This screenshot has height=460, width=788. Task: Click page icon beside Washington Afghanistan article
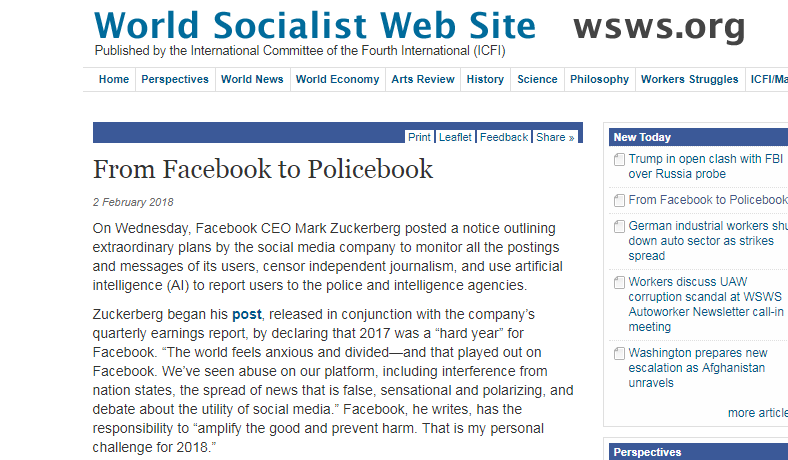click(x=619, y=353)
